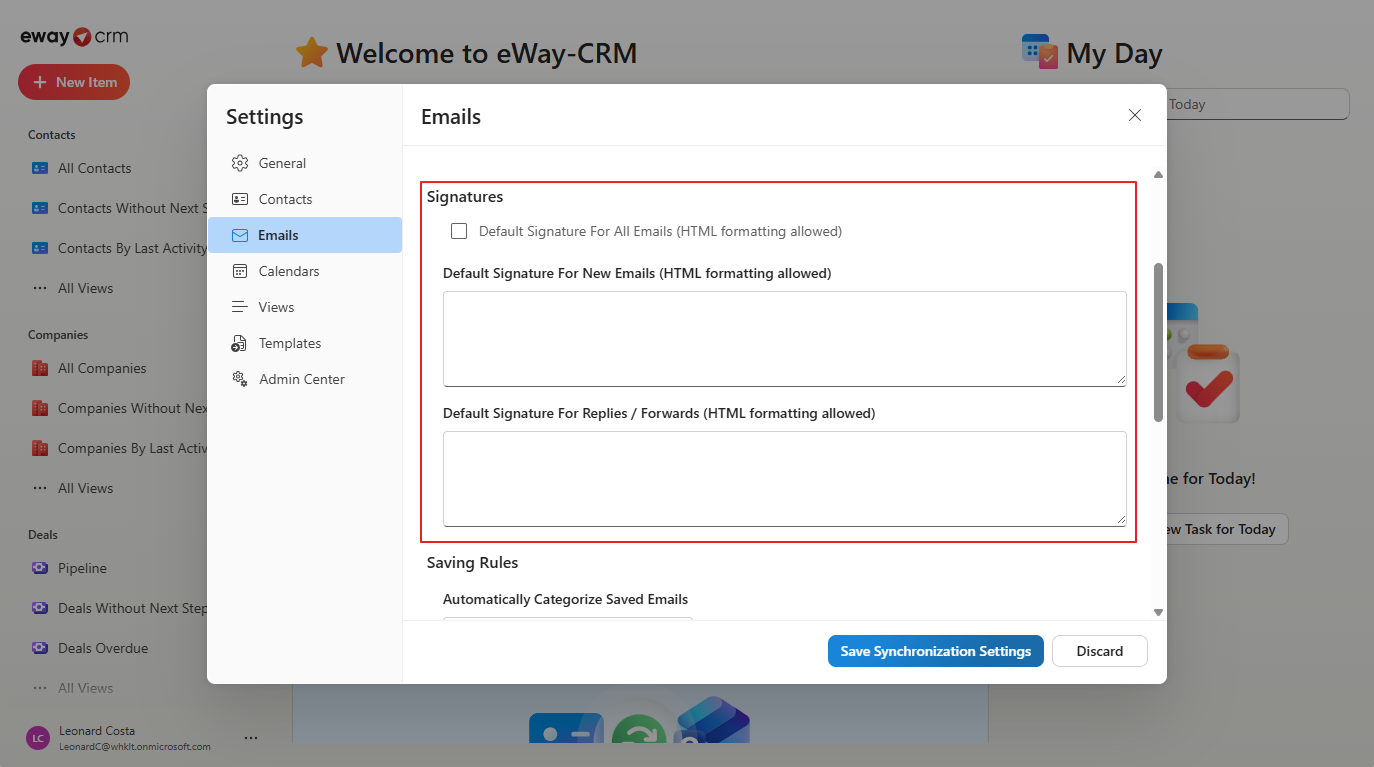This screenshot has height=767, width=1374.
Task: Click the Discard button
Action: pyautogui.click(x=1100, y=651)
